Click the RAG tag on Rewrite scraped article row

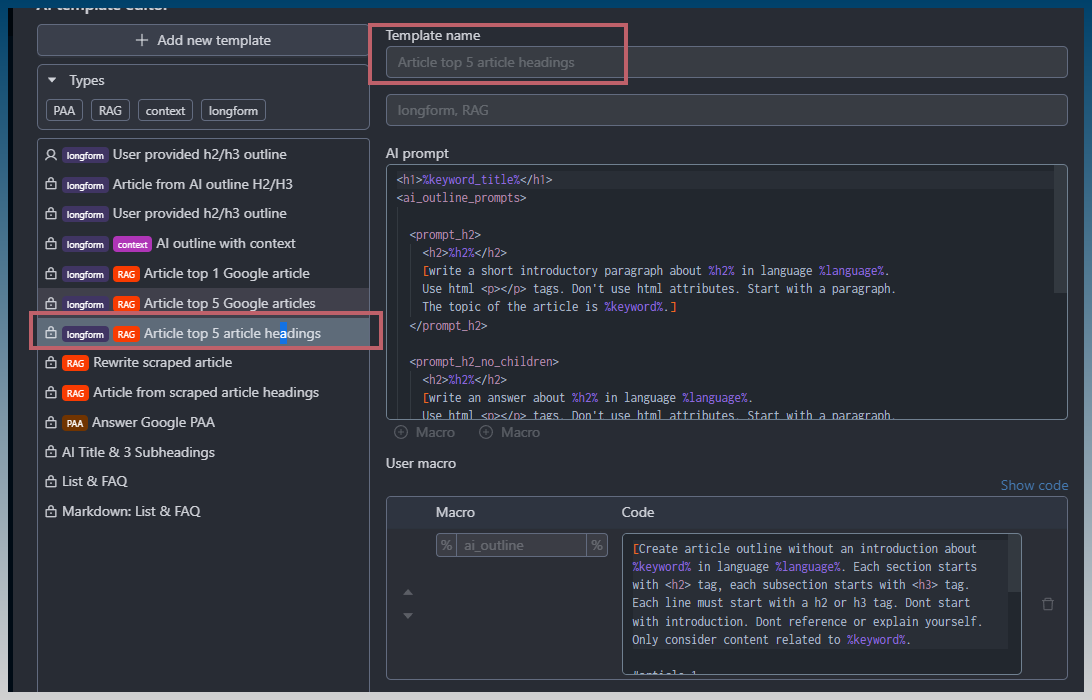pos(75,364)
